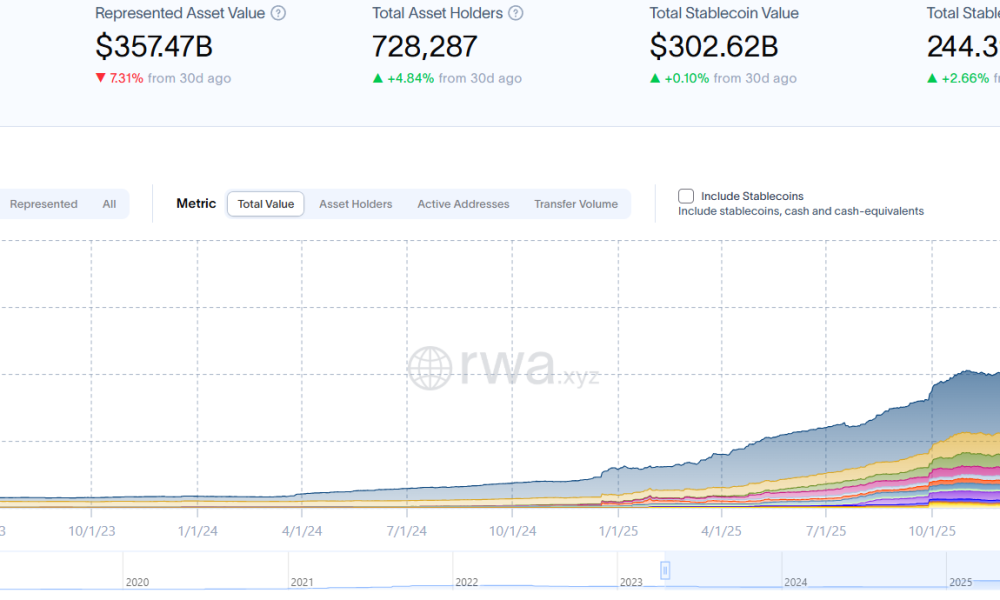Viewport: 1000px width, 600px height.
Task: Switch metric to Active Addresses
Action: tap(463, 204)
